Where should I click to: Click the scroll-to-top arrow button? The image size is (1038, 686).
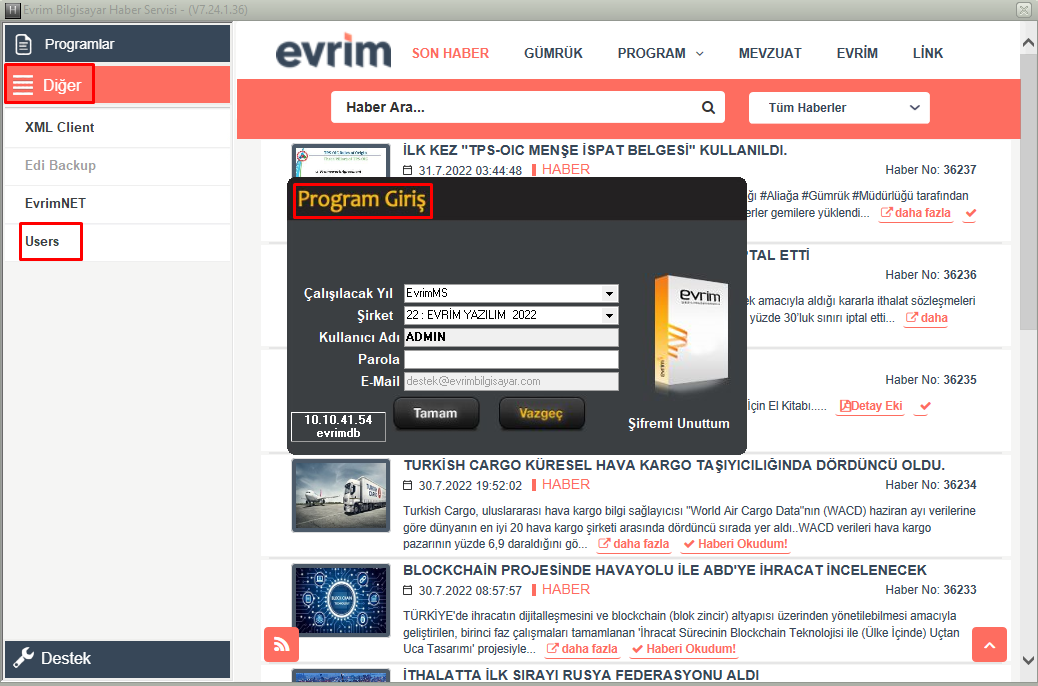990,644
